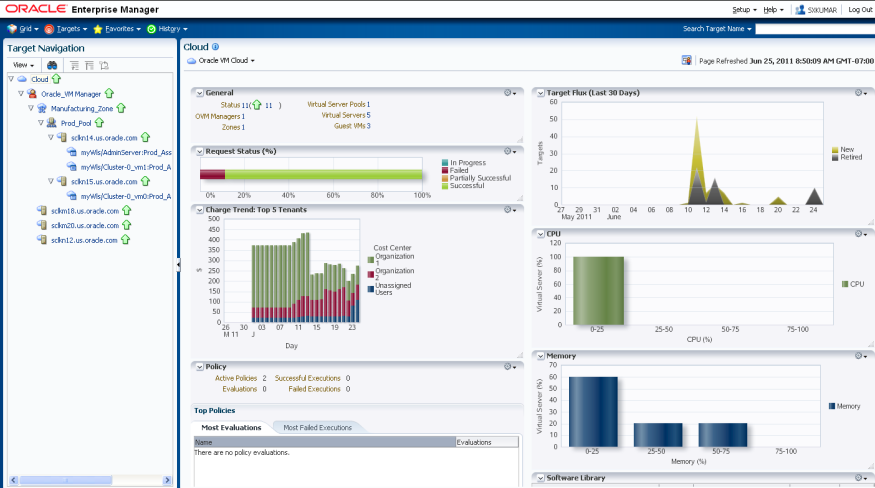Image resolution: width=875 pixels, height=488 pixels.
Task: Select sclkm20.us.oracle.com in the tree
Action: 85,226
